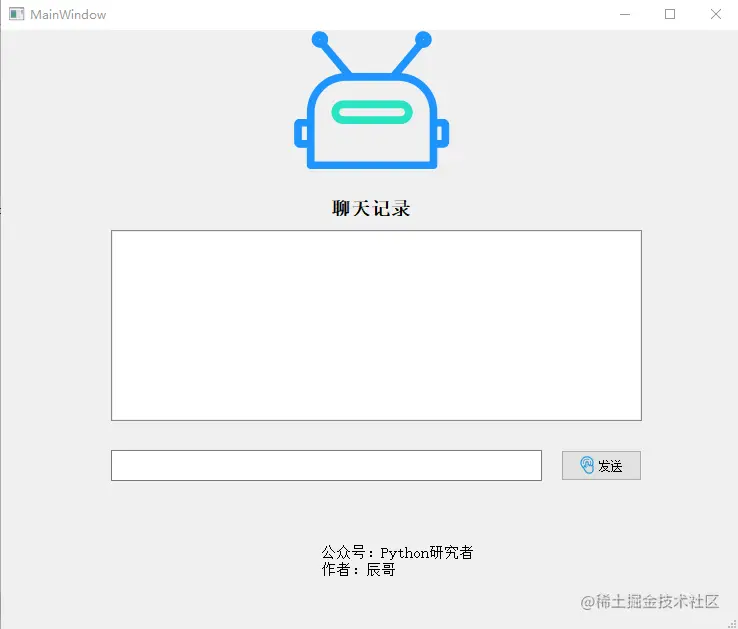Click the resize grip in window corner
738x629 pixels.
[731, 623]
